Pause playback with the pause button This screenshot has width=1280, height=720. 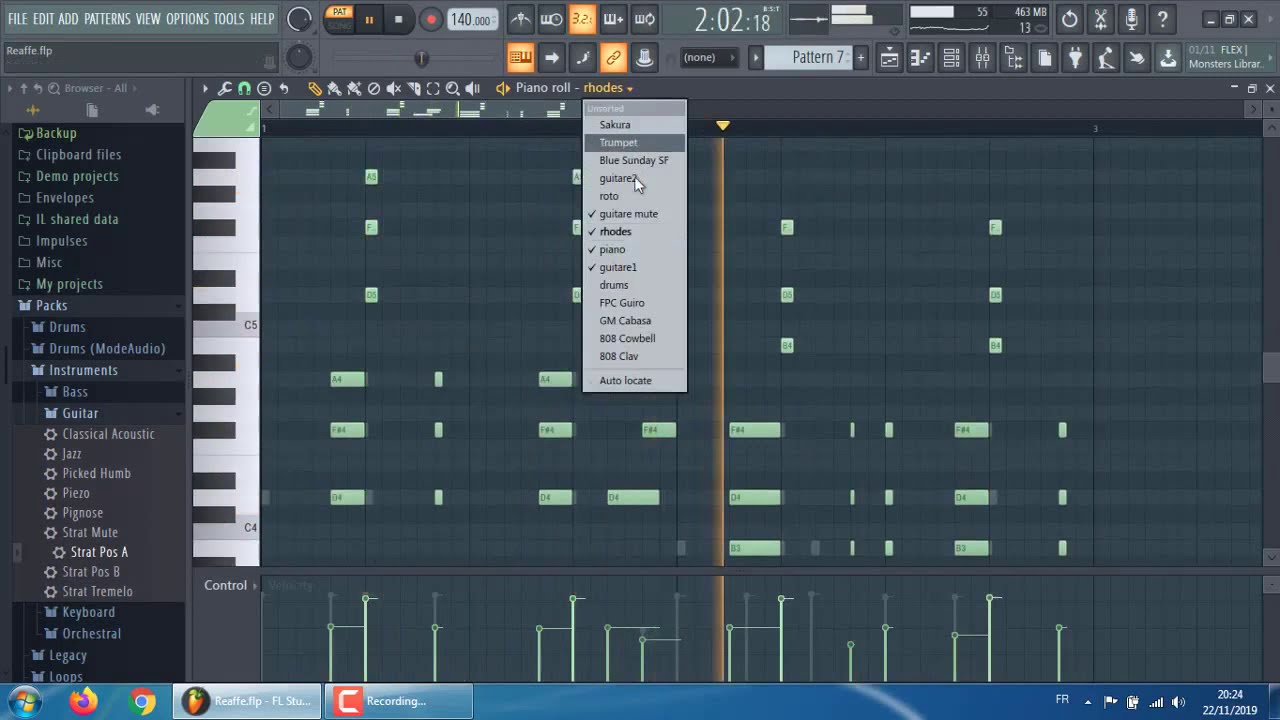click(x=369, y=20)
